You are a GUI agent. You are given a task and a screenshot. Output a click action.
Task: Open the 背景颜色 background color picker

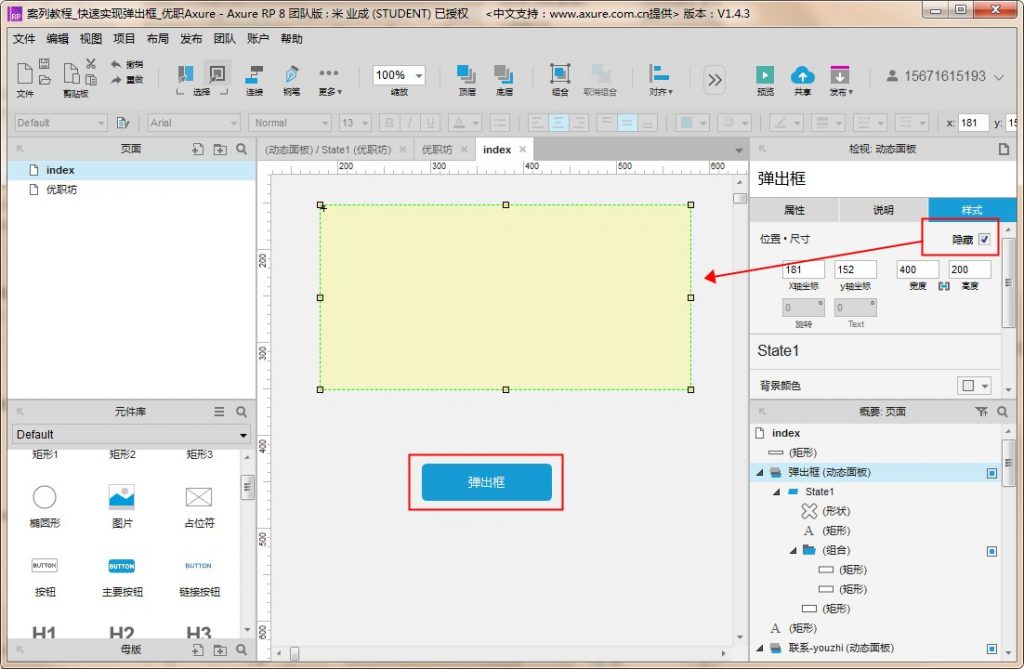pos(973,386)
